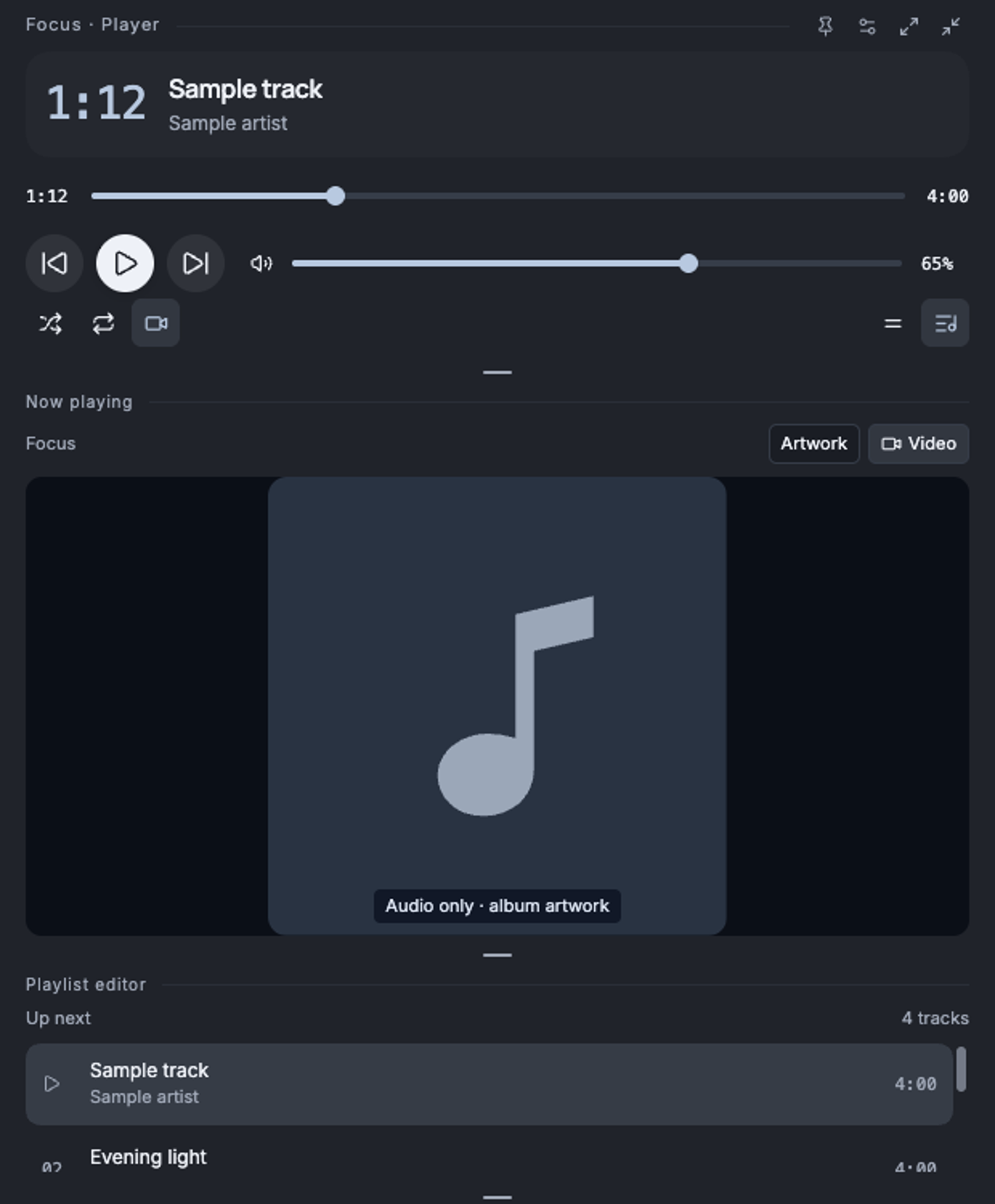Open player settings sliders icon

point(867,26)
